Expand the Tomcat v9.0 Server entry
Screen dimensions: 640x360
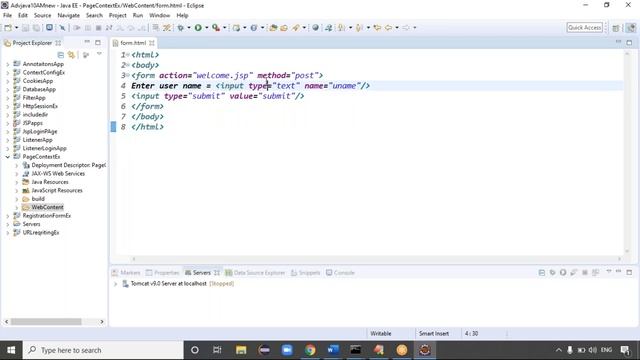[116, 284]
